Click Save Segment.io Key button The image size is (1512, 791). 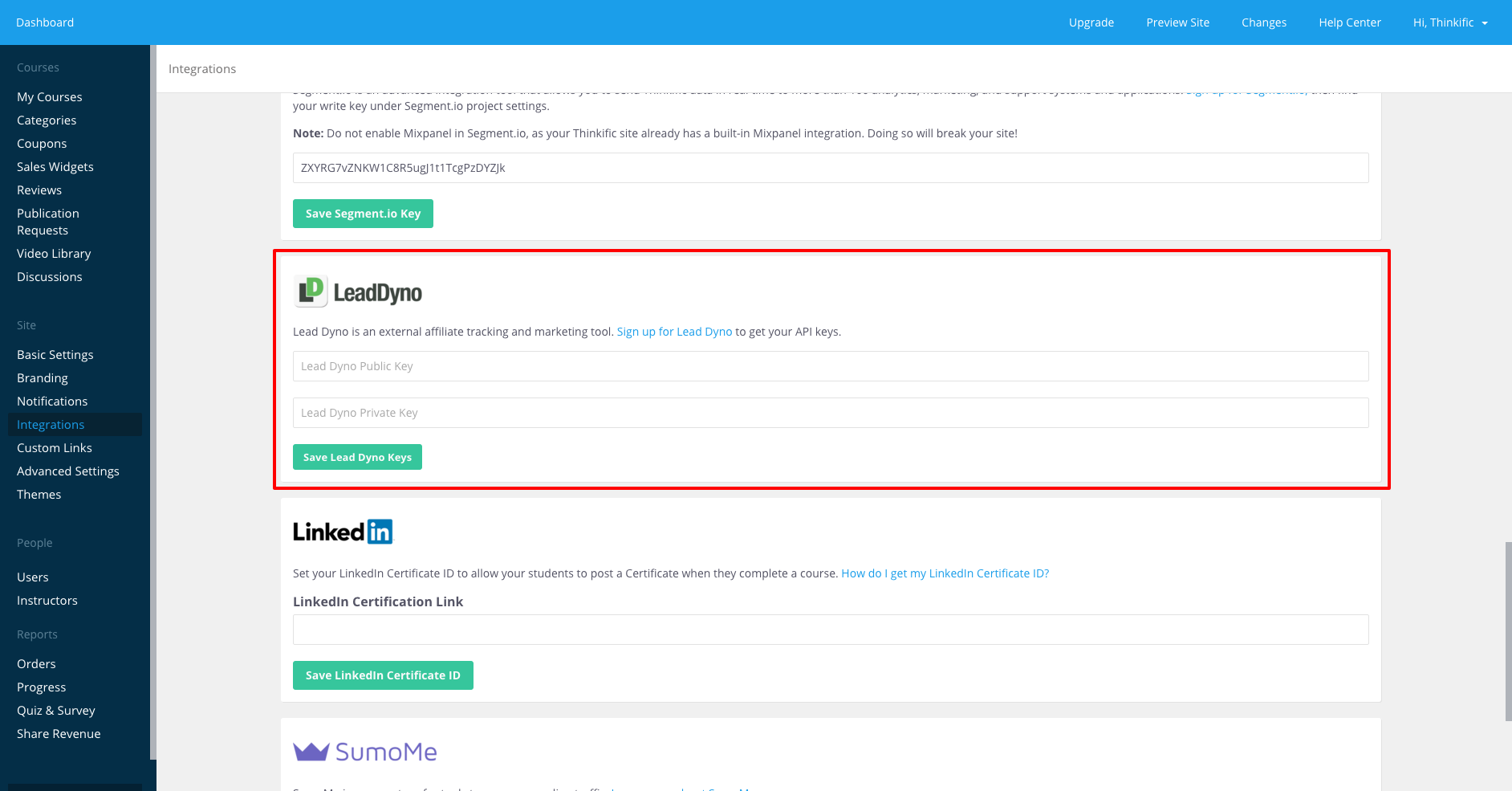(363, 214)
